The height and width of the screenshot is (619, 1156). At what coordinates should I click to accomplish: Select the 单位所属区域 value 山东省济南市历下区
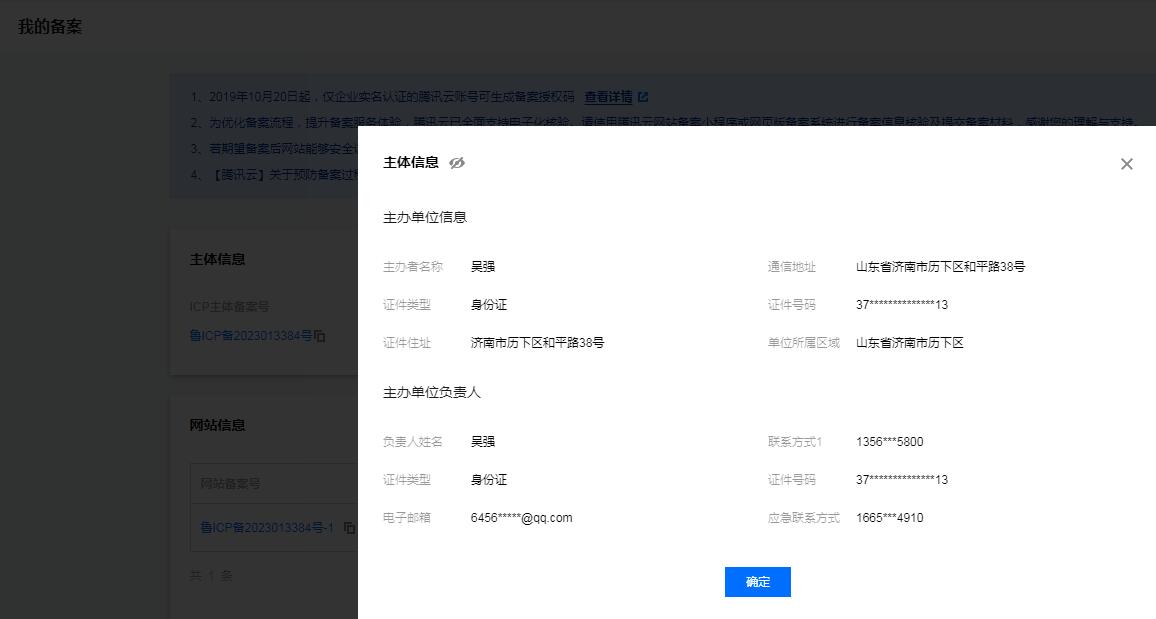pyautogui.click(x=910, y=343)
